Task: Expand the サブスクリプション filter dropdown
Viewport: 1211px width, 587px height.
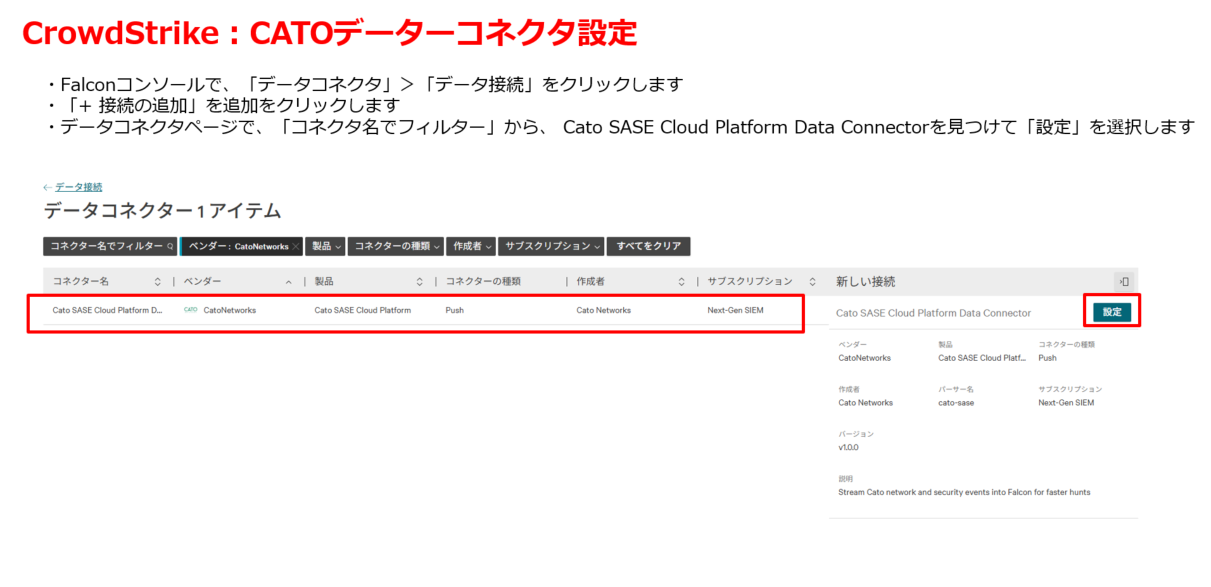Action: tap(553, 246)
